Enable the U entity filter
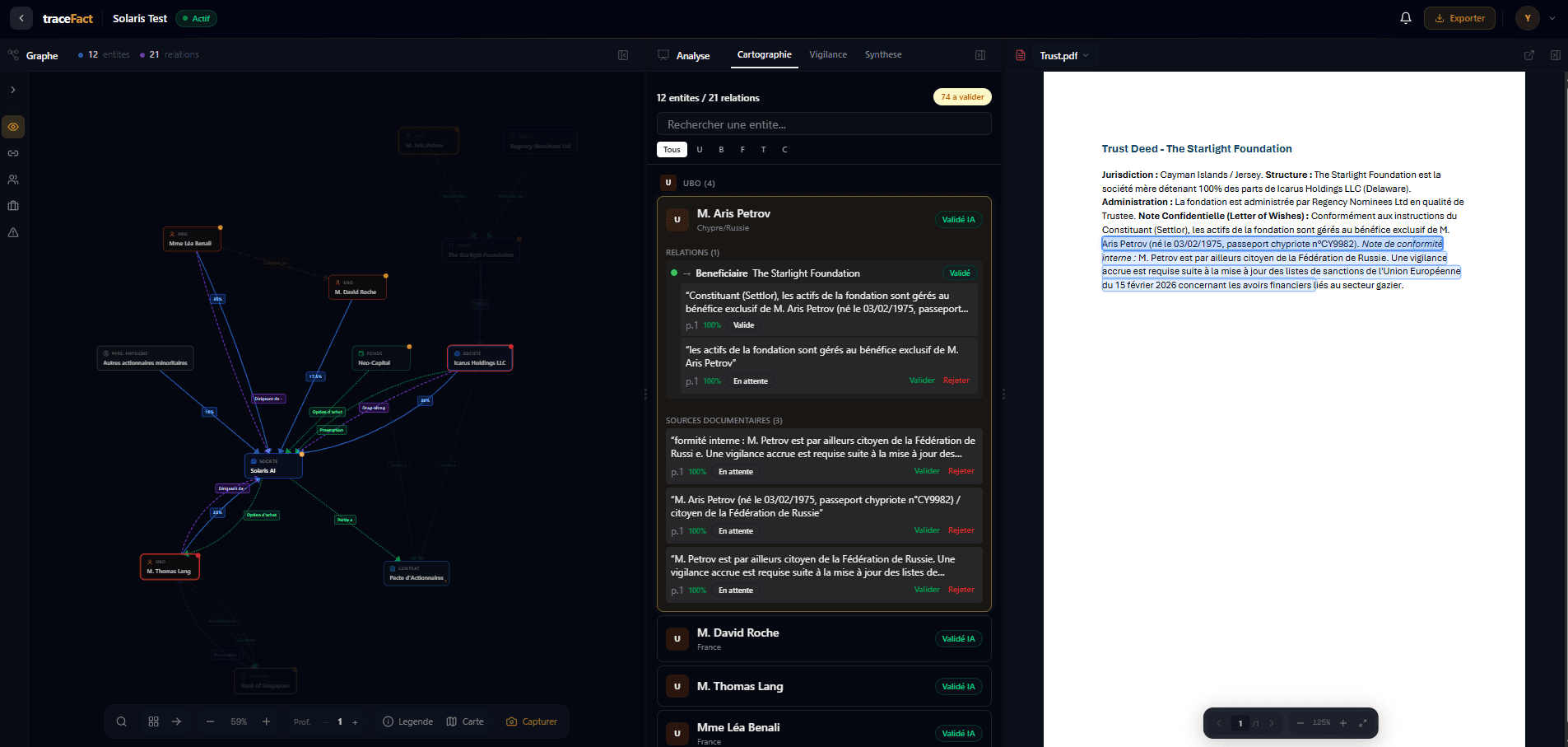Viewport: 1568px width, 747px height. tap(699, 149)
